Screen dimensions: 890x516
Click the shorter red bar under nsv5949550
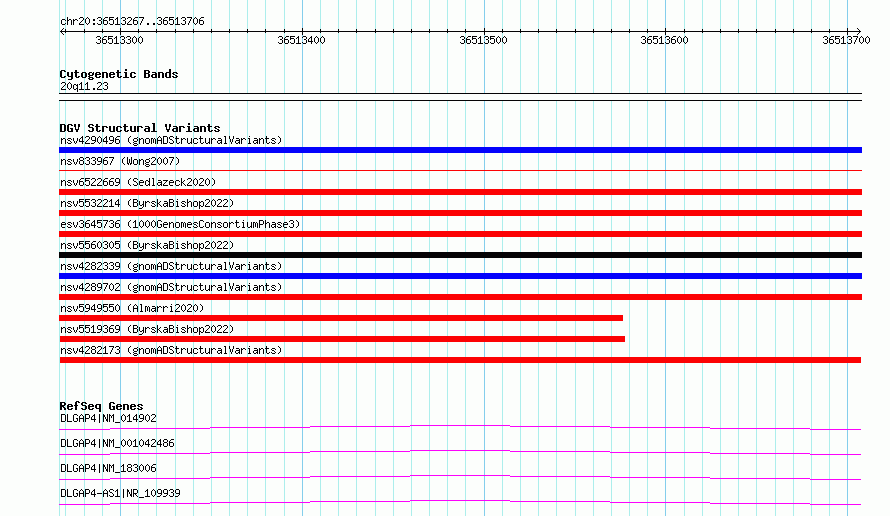[x=341, y=318]
